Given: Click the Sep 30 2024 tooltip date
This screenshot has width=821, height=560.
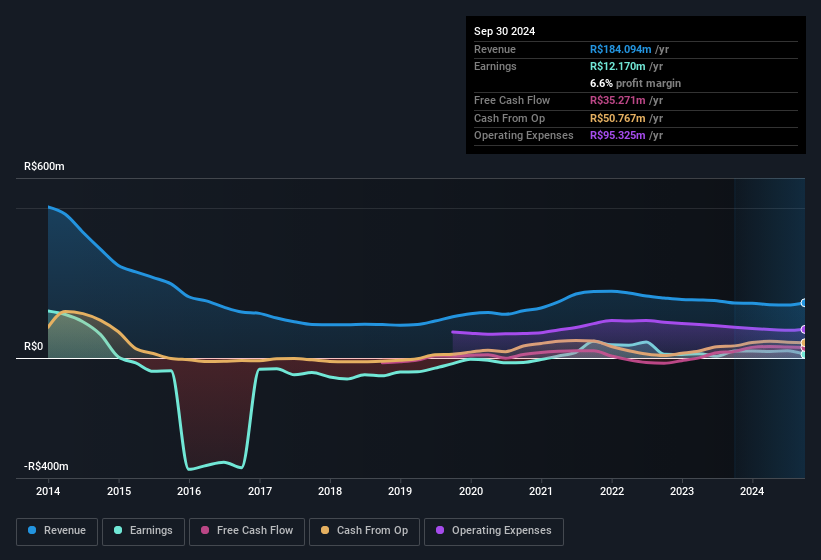Looking at the screenshot, I should coord(504,31).
